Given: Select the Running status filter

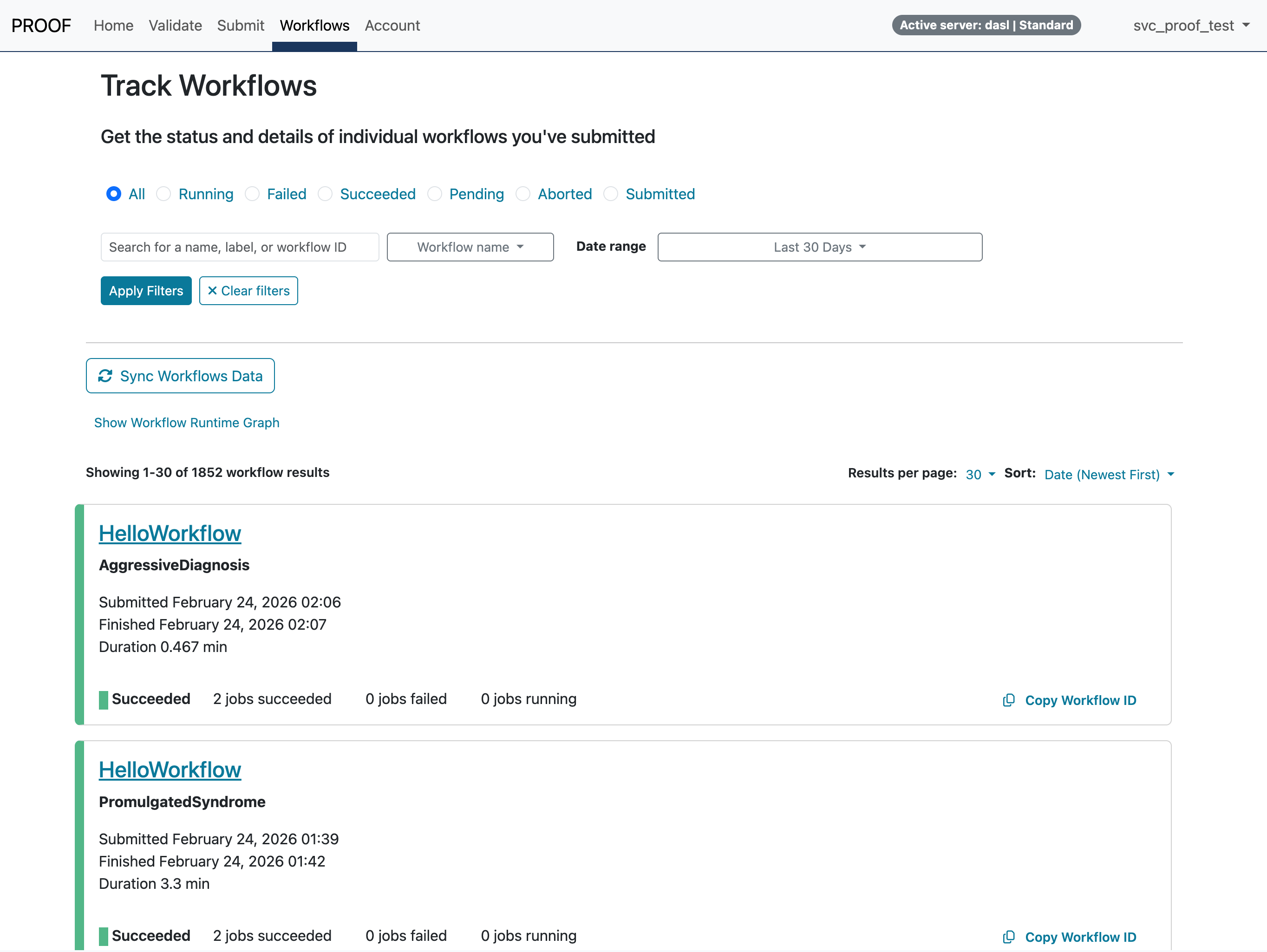Looking at the screenshot, I should coord(164,194).
